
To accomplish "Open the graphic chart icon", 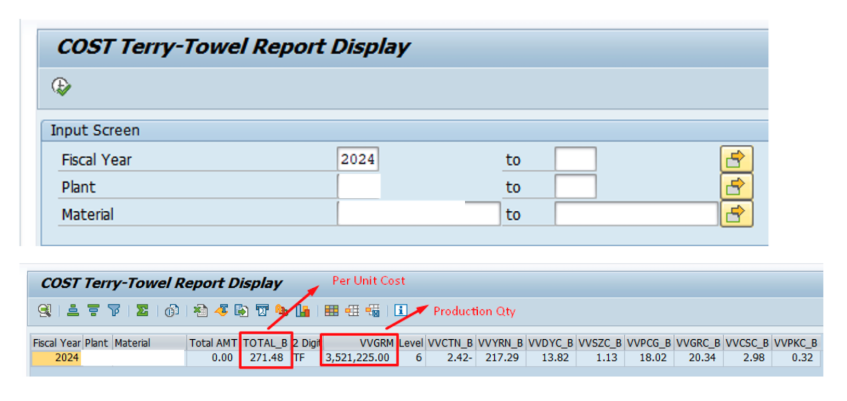I will coord(302,310).
